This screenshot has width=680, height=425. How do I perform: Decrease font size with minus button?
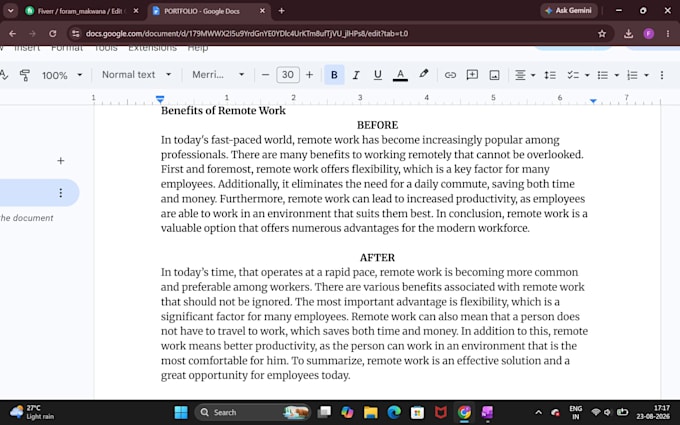[265, 75]
